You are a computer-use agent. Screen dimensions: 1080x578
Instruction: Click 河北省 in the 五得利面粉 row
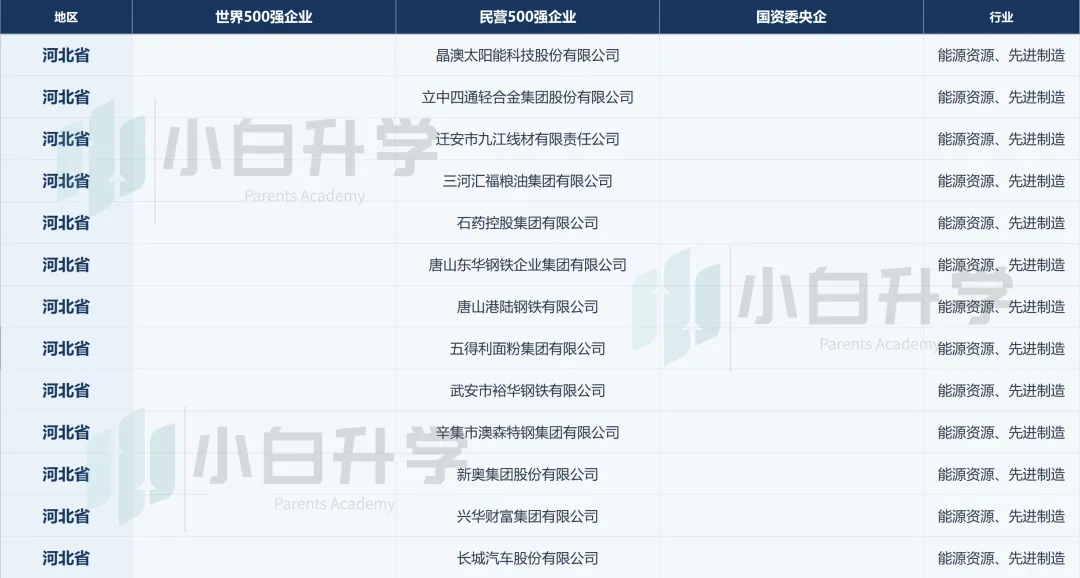coord(66,349)
